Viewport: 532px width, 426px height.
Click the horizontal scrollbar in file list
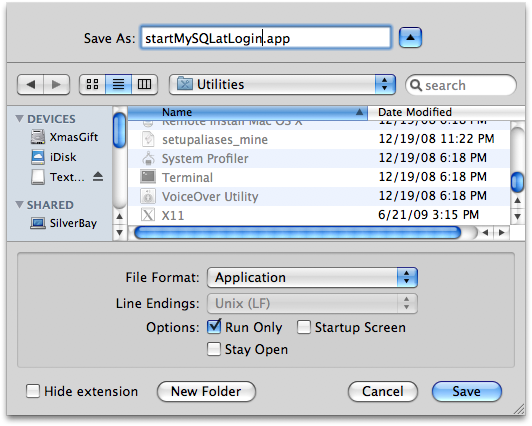click(x=298, y=233)
